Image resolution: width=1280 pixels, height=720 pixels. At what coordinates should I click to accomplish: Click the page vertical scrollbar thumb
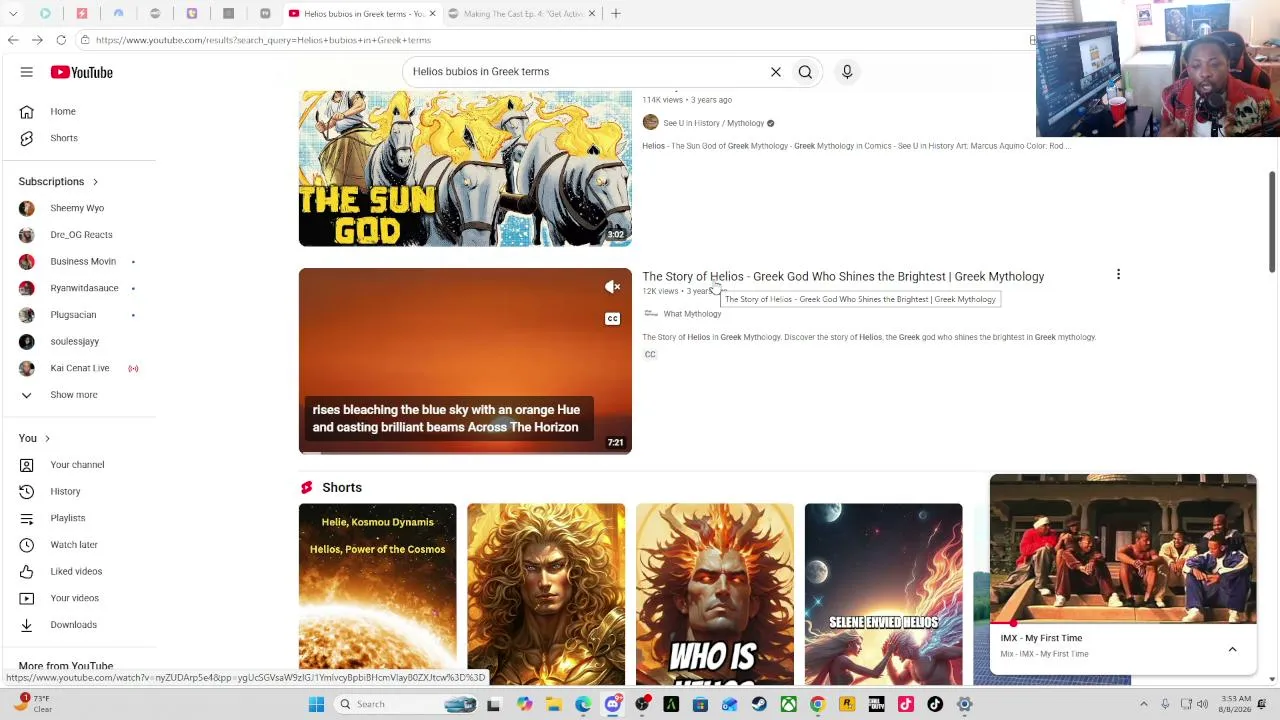click(1272, 221)
